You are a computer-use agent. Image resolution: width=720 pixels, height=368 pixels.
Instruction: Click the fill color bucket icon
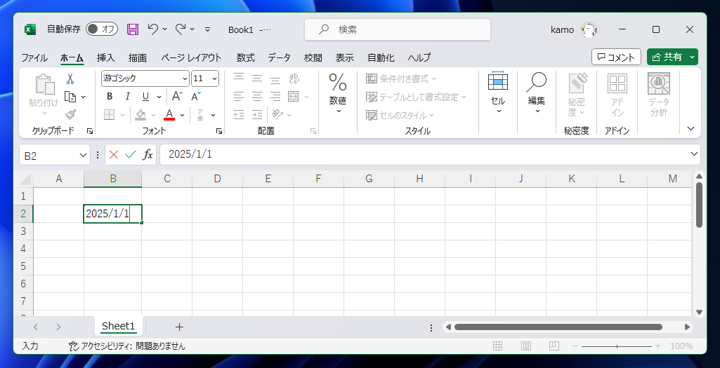pyautogui.click(x=141, y=115)
